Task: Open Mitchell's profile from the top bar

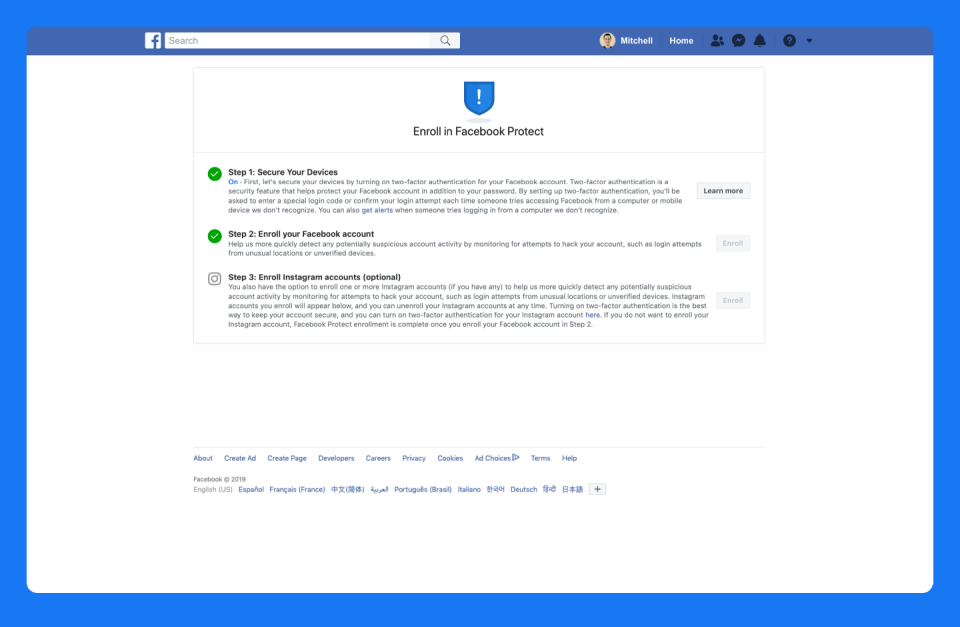Action: (627, 41)
